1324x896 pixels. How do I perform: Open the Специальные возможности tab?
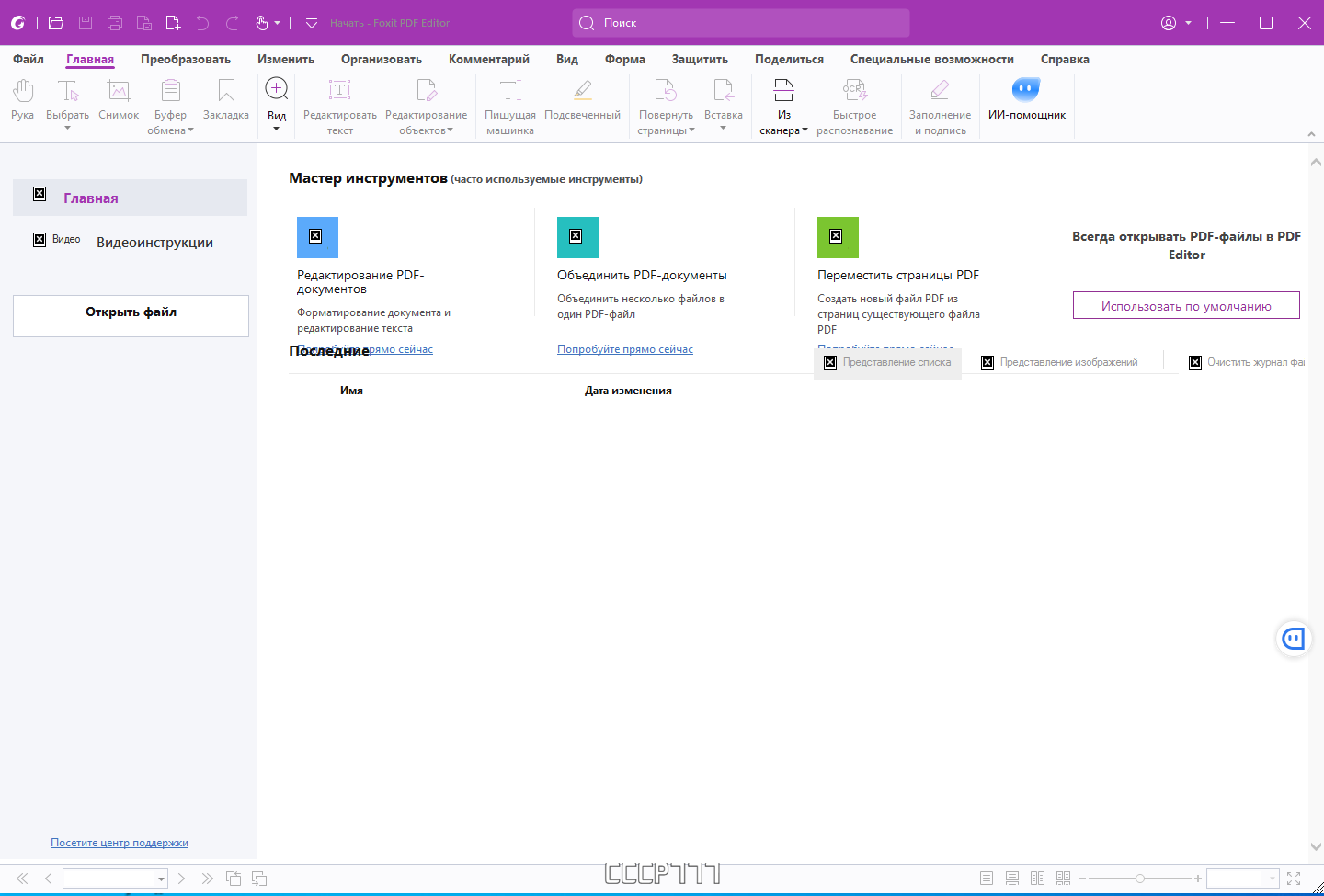pyautogui.click(x=932, y=59)
